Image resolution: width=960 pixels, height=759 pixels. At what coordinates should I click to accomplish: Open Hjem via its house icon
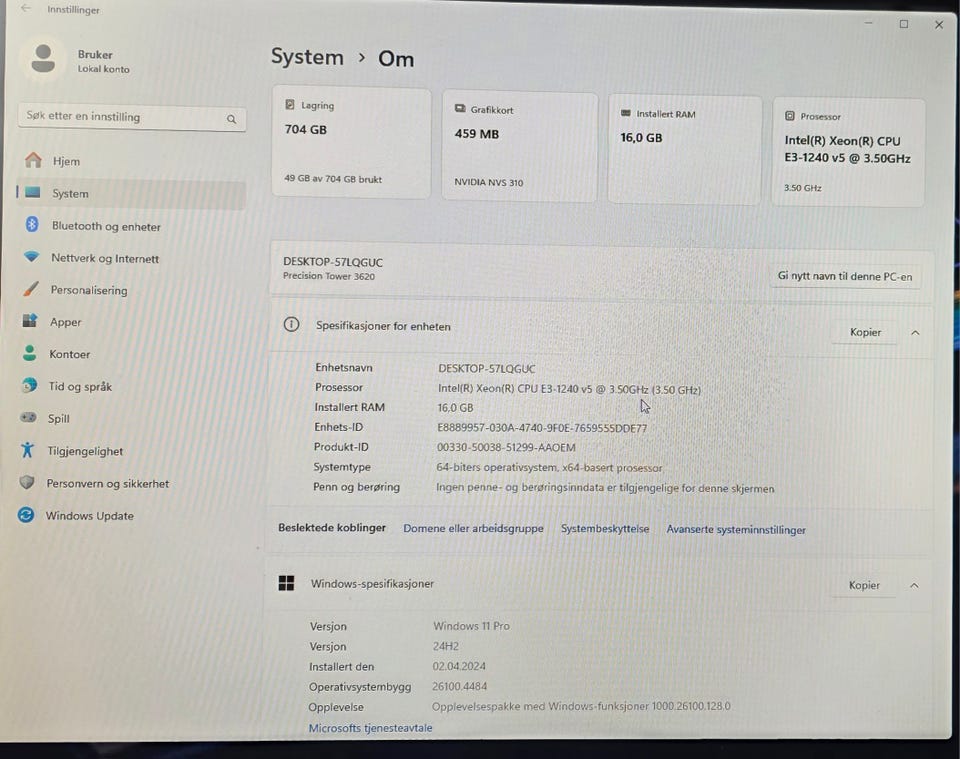point(33,160)
